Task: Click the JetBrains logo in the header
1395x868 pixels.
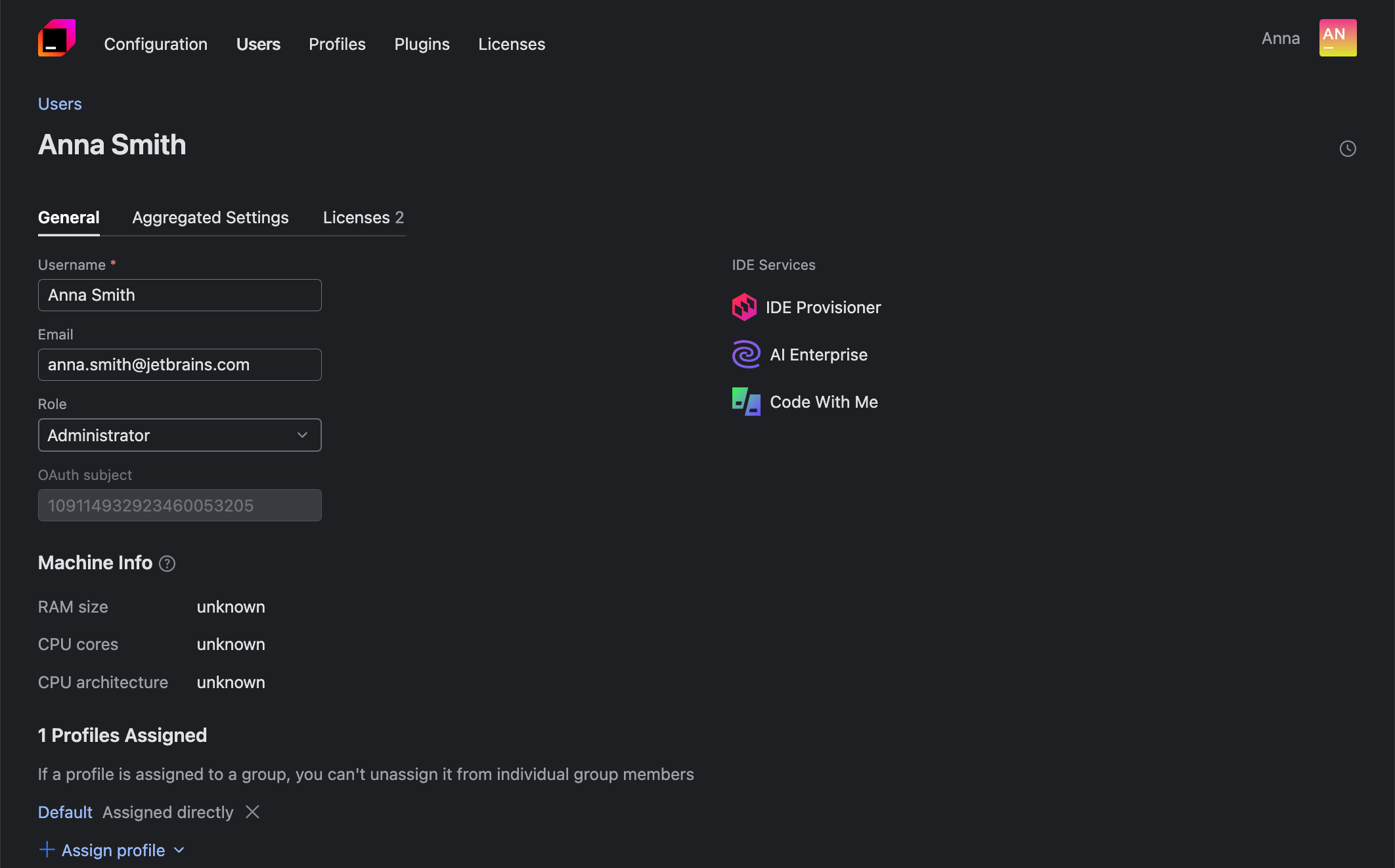Action: 56,38
